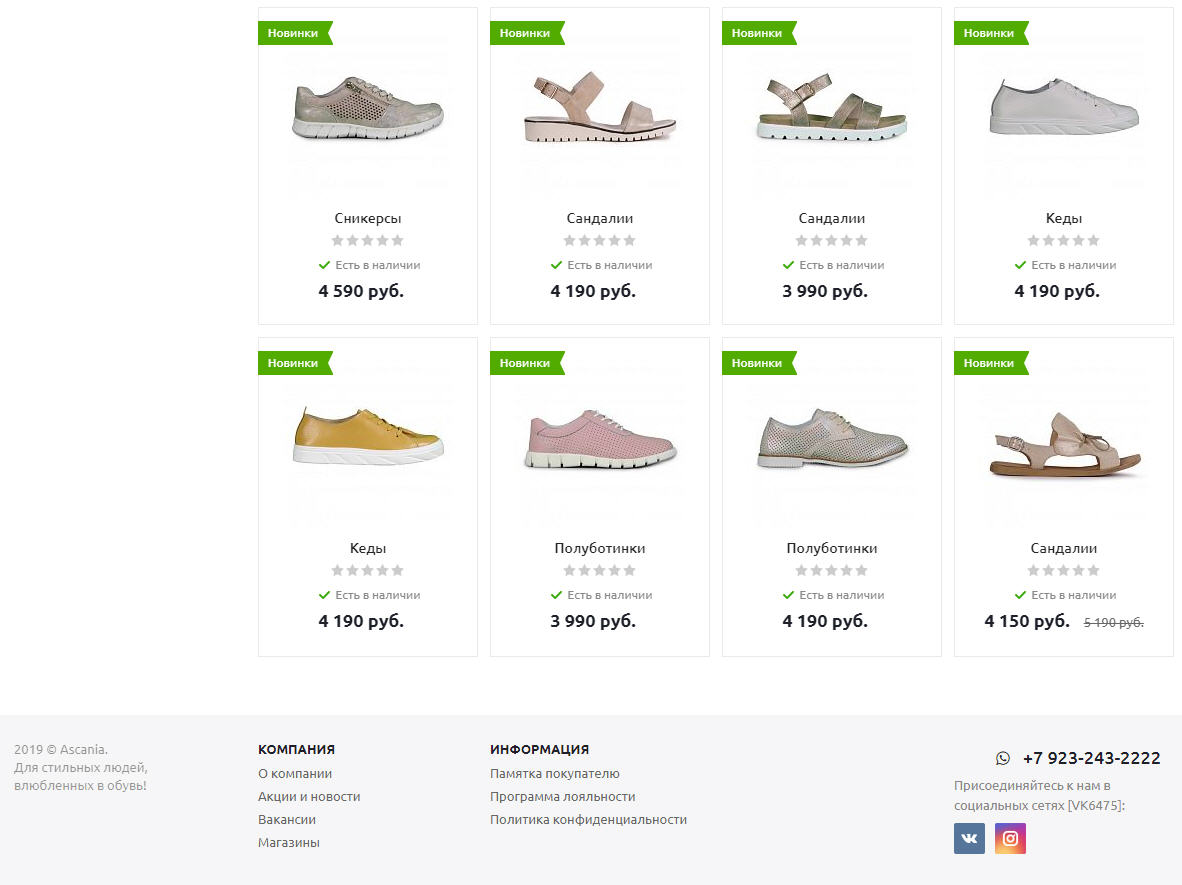Image resolution: width=1182 pixels, height=885 pixels.
Task: Click the Новинки badge on the discounted Сандалии
Action: click(991, 363)
